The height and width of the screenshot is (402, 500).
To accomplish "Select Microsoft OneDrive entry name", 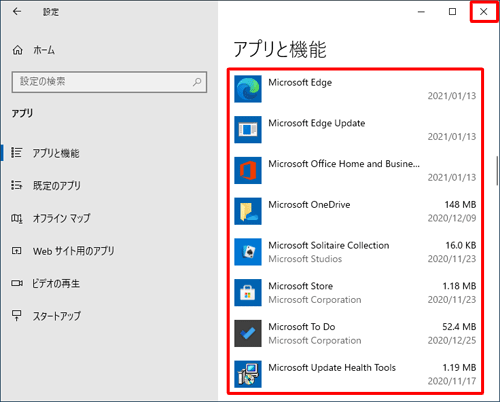I will click(309, 204).
